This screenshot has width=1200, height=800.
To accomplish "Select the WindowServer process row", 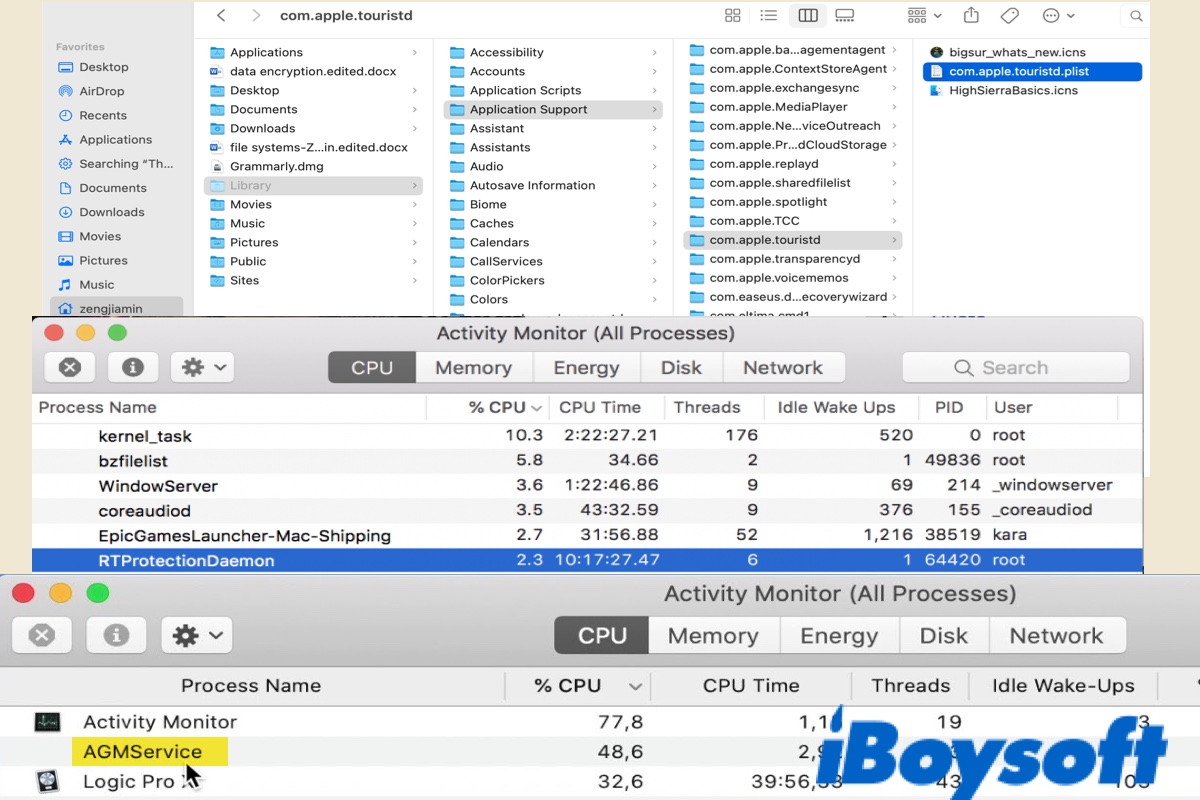I will tap(588, 485).
